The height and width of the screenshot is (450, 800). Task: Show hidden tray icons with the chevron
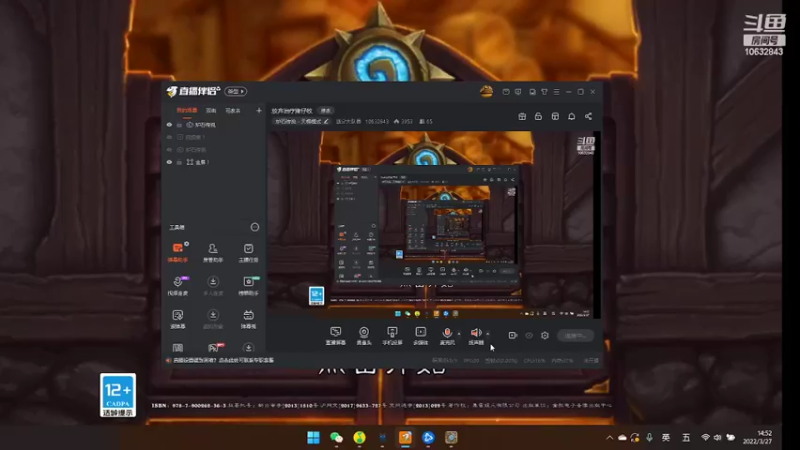pyautogui.click(x=609, y=438)
